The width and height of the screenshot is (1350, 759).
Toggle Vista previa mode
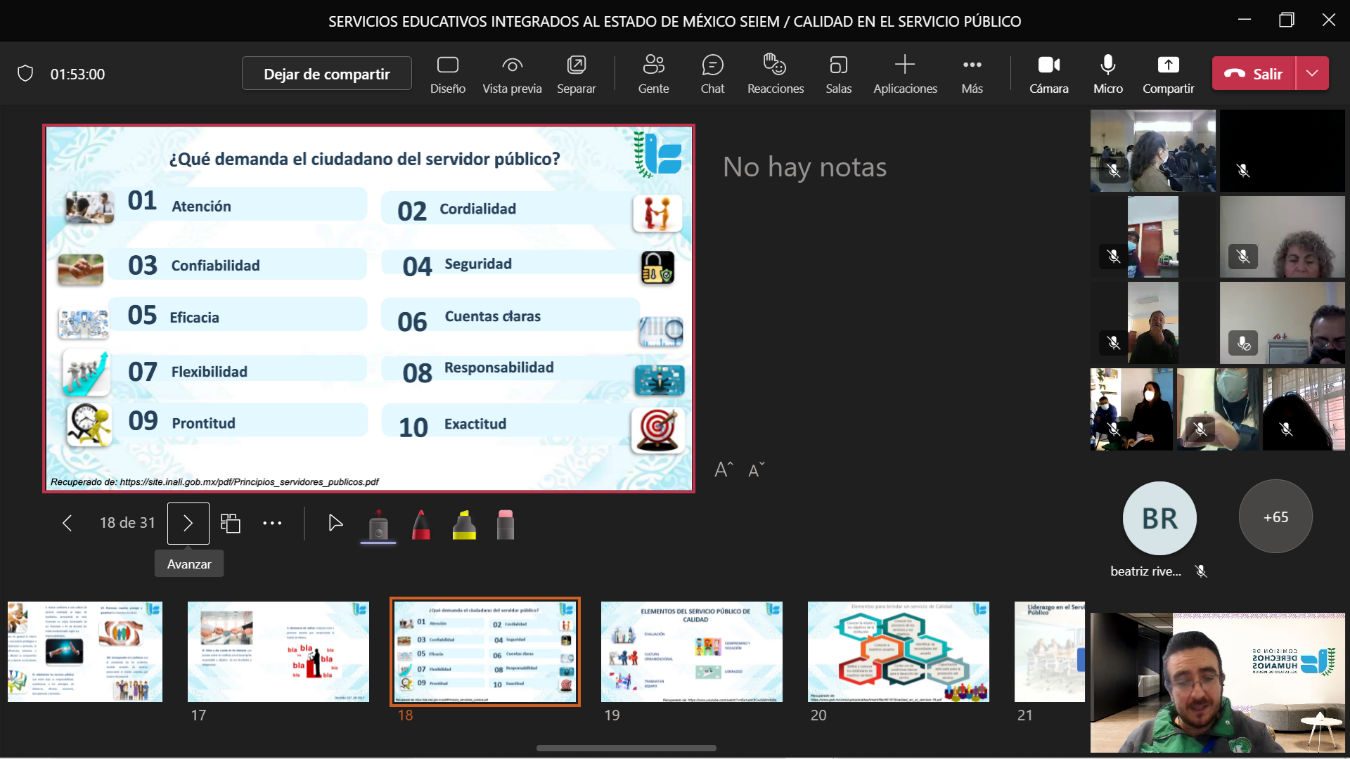coord(512,74)
